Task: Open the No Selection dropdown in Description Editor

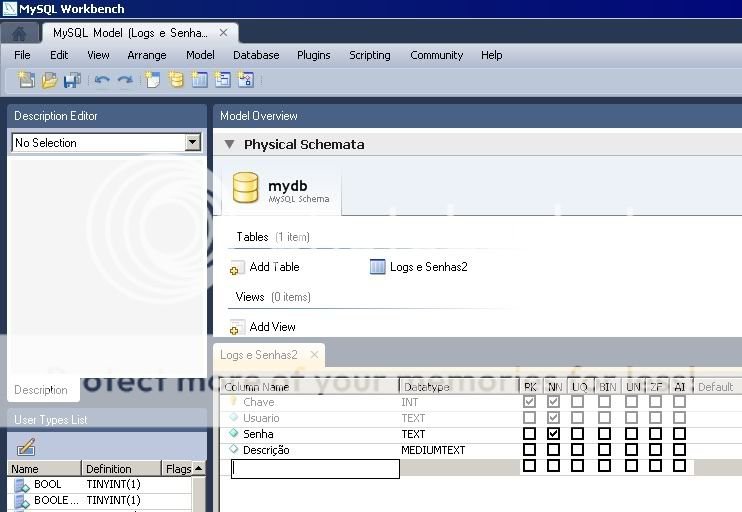Action: 193,143
